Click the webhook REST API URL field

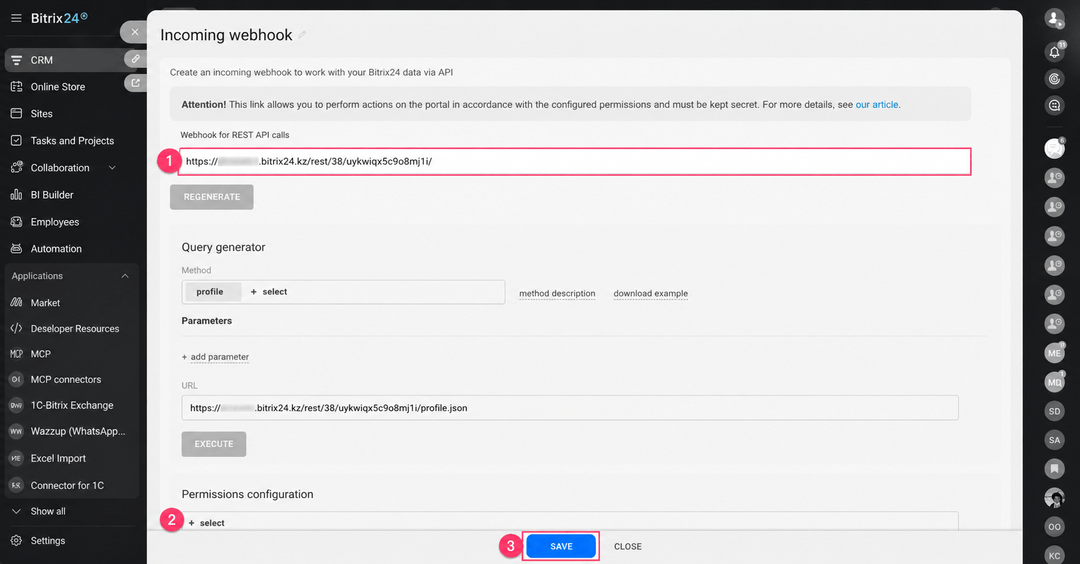[574, 161]
